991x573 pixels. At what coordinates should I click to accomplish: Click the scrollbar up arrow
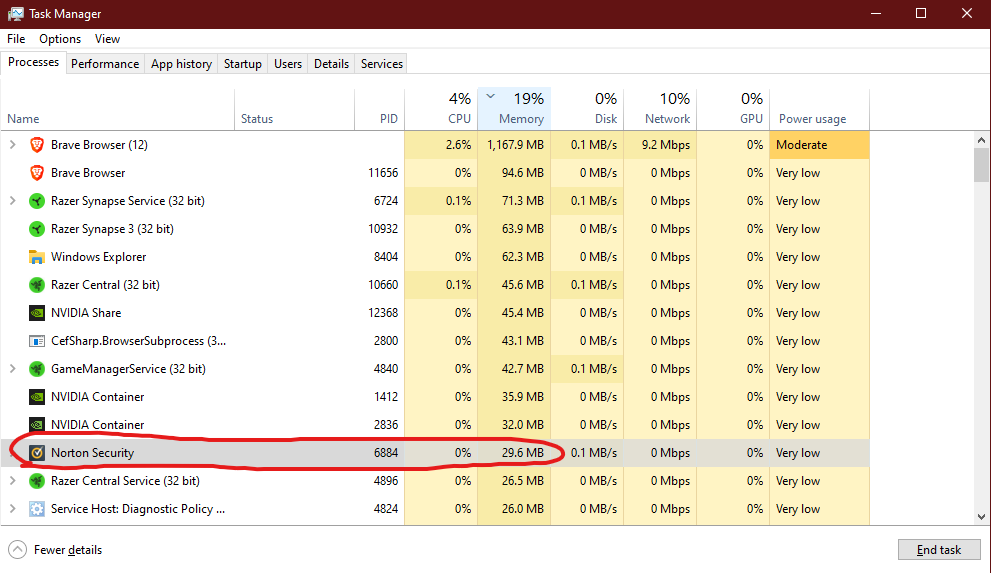(x=981, y=140)
